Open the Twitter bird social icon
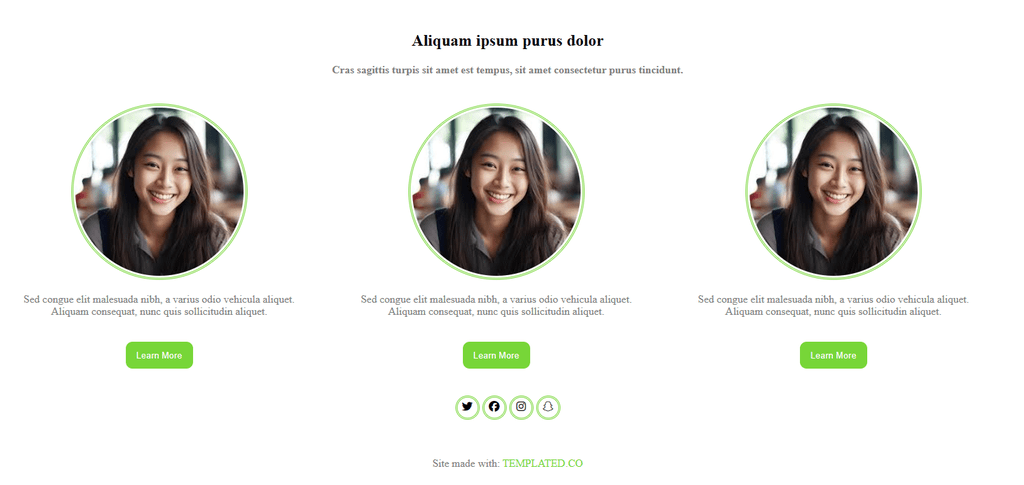 point(467,407)
